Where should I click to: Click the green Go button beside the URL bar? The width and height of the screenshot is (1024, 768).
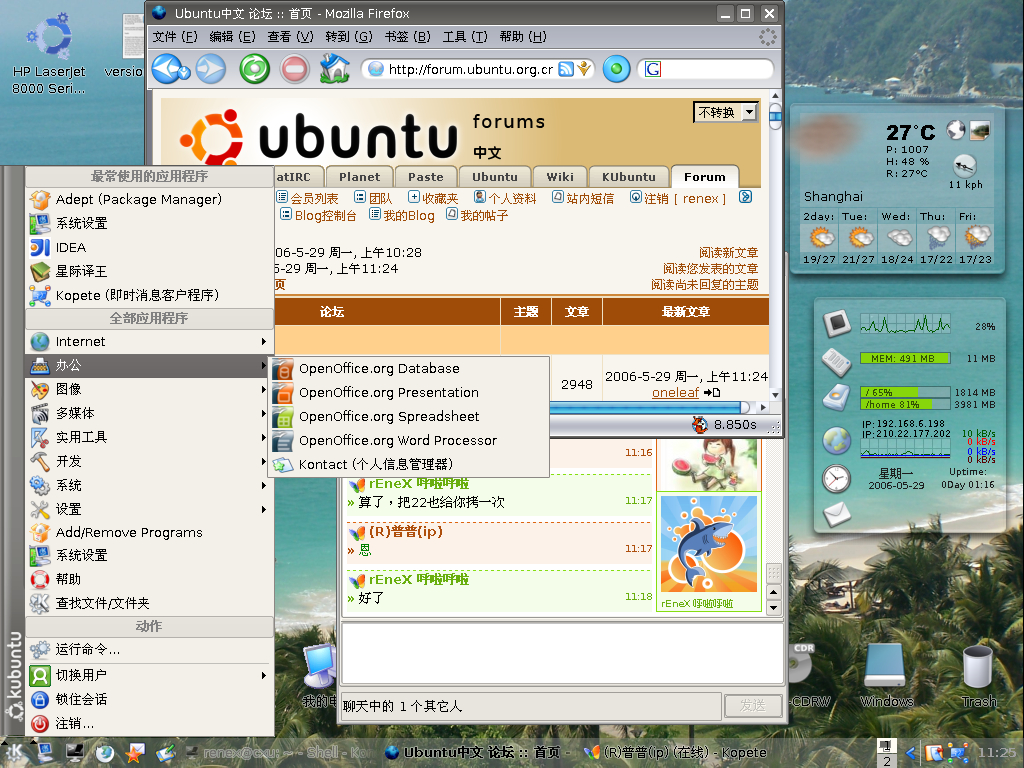coord(616,69)
